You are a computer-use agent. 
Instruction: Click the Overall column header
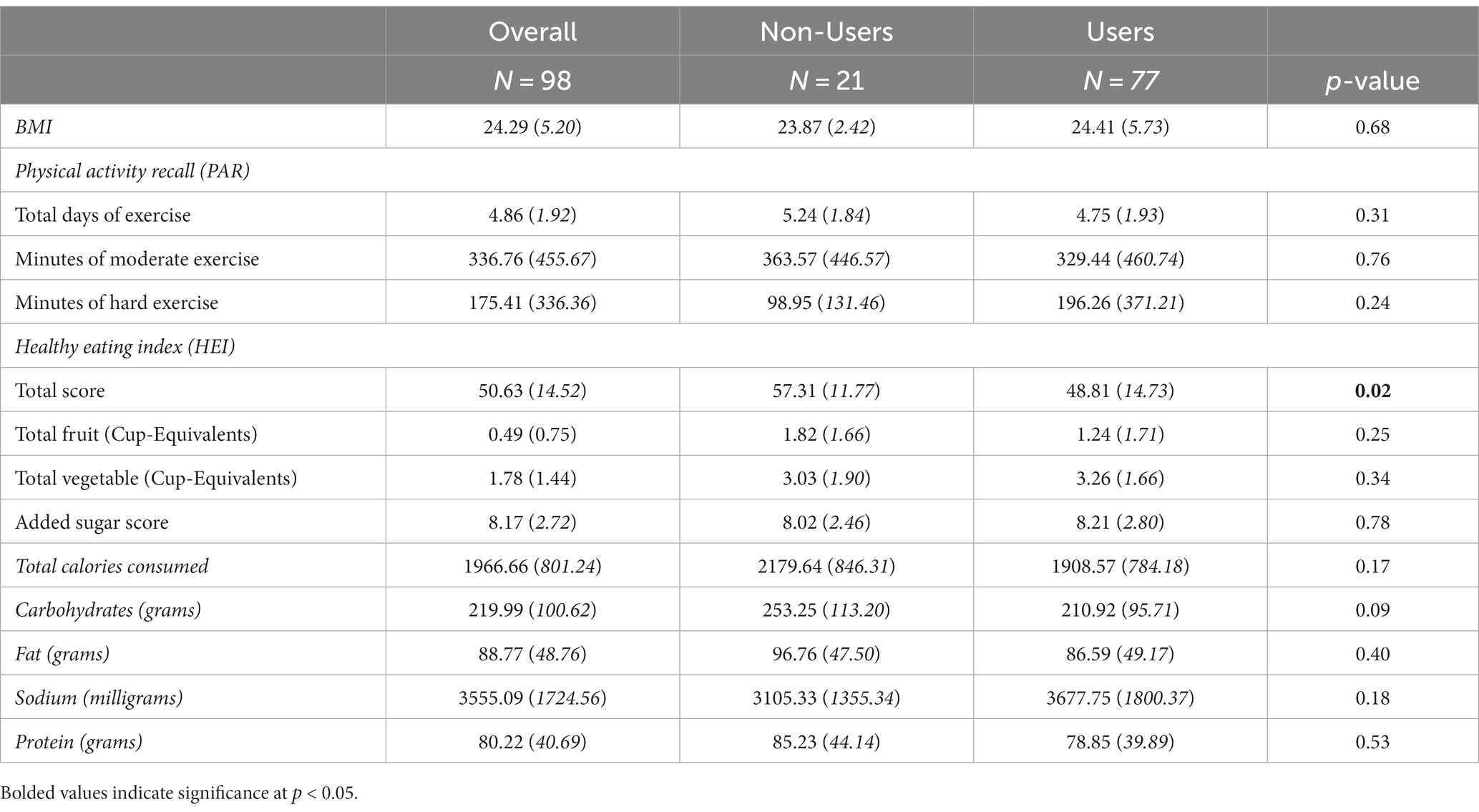tap(532, 31)
